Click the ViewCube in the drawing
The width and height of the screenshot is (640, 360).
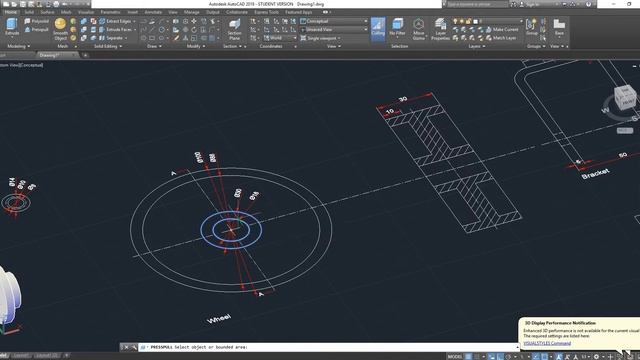(x=624, y=98)
